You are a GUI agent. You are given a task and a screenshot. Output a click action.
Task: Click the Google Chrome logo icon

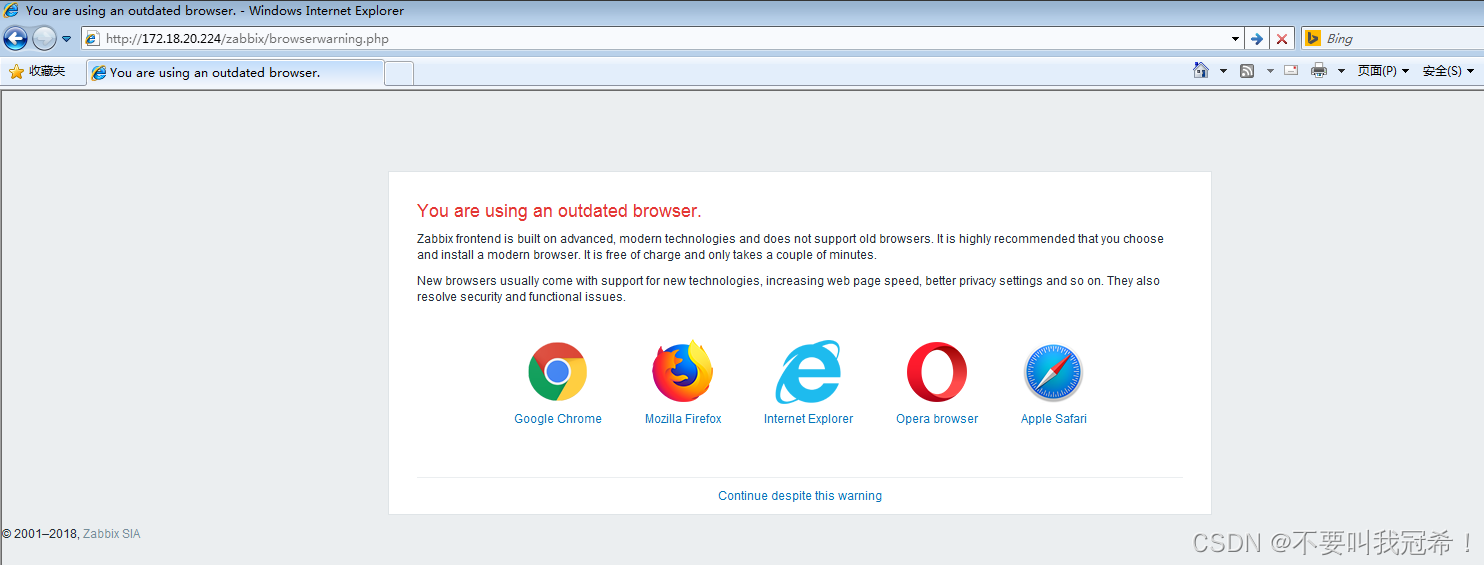click(x=557, y=372)
